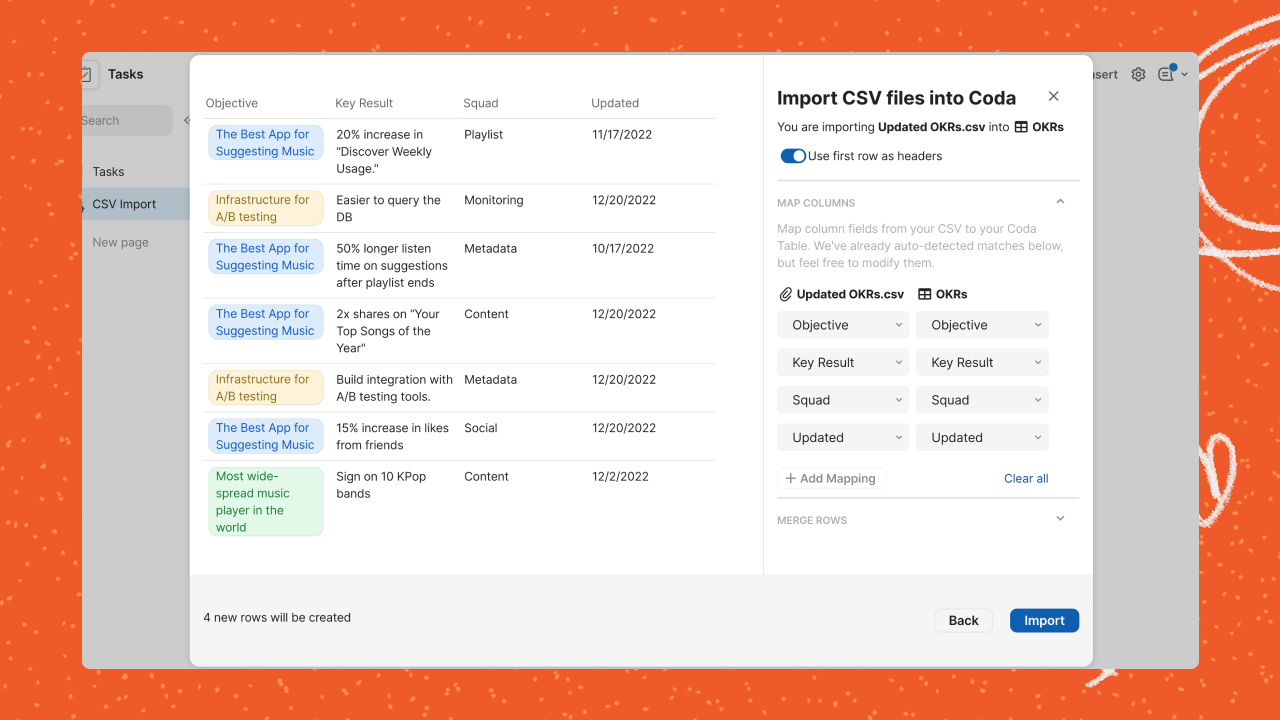
Task: Click the paperclip icon beside Updated OKRs.csv
Action: (x=785, y=294)
